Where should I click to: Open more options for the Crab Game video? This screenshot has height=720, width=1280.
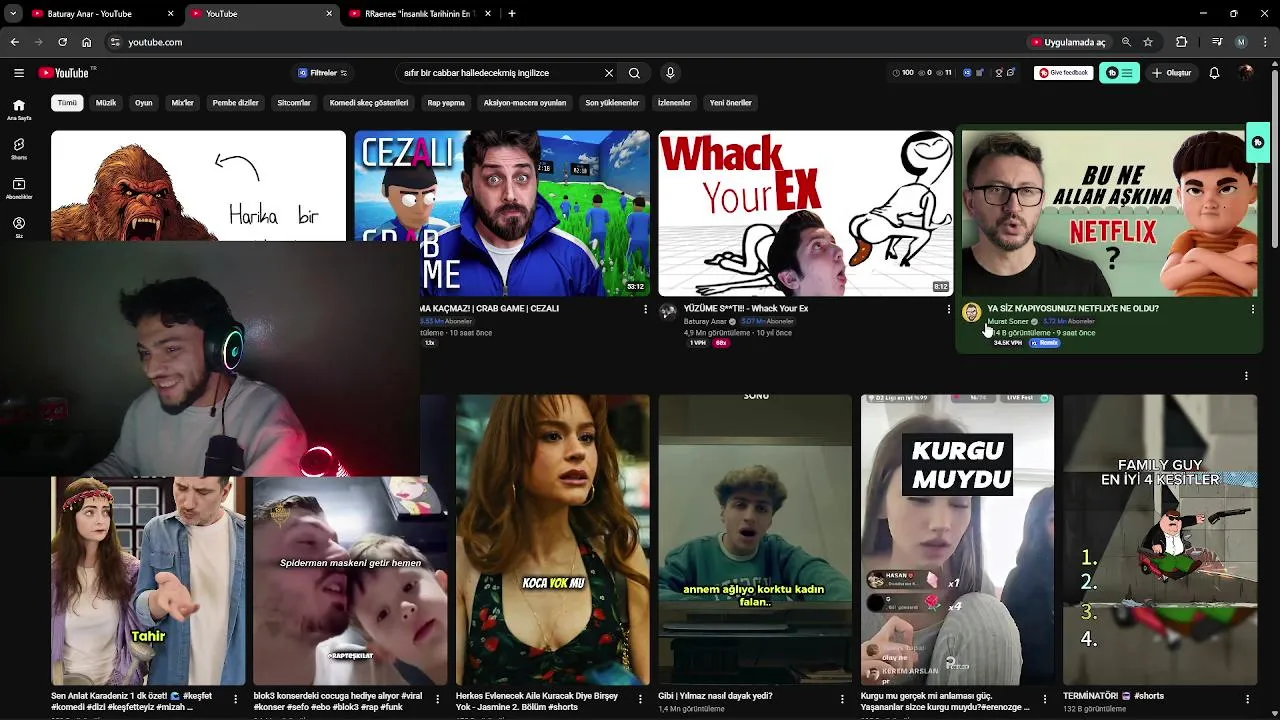coord(645,310)
